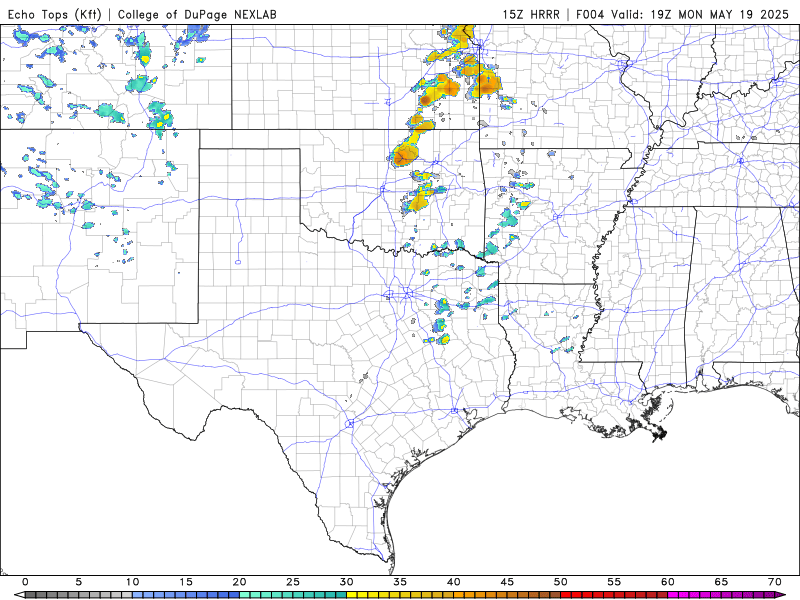The width and height of the screenshot is (800, 600).
Task: Click the "College of DuPage NEXLAB" label
Action: 197,14
